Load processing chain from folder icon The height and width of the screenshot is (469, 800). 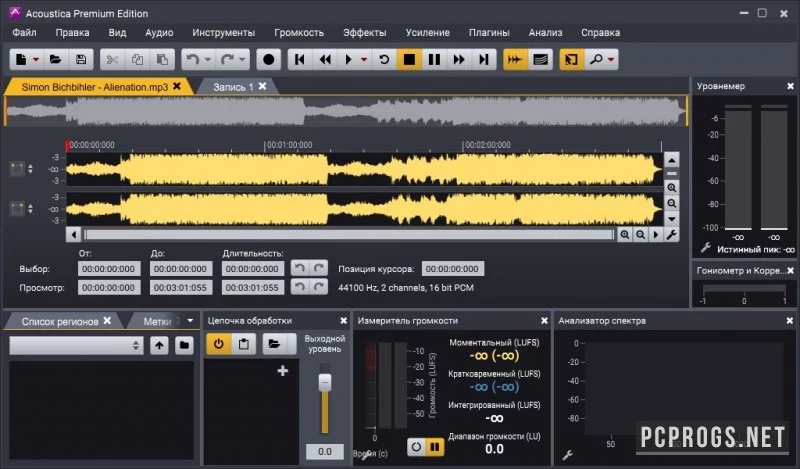pyautogui.click(x=274, y=344)
